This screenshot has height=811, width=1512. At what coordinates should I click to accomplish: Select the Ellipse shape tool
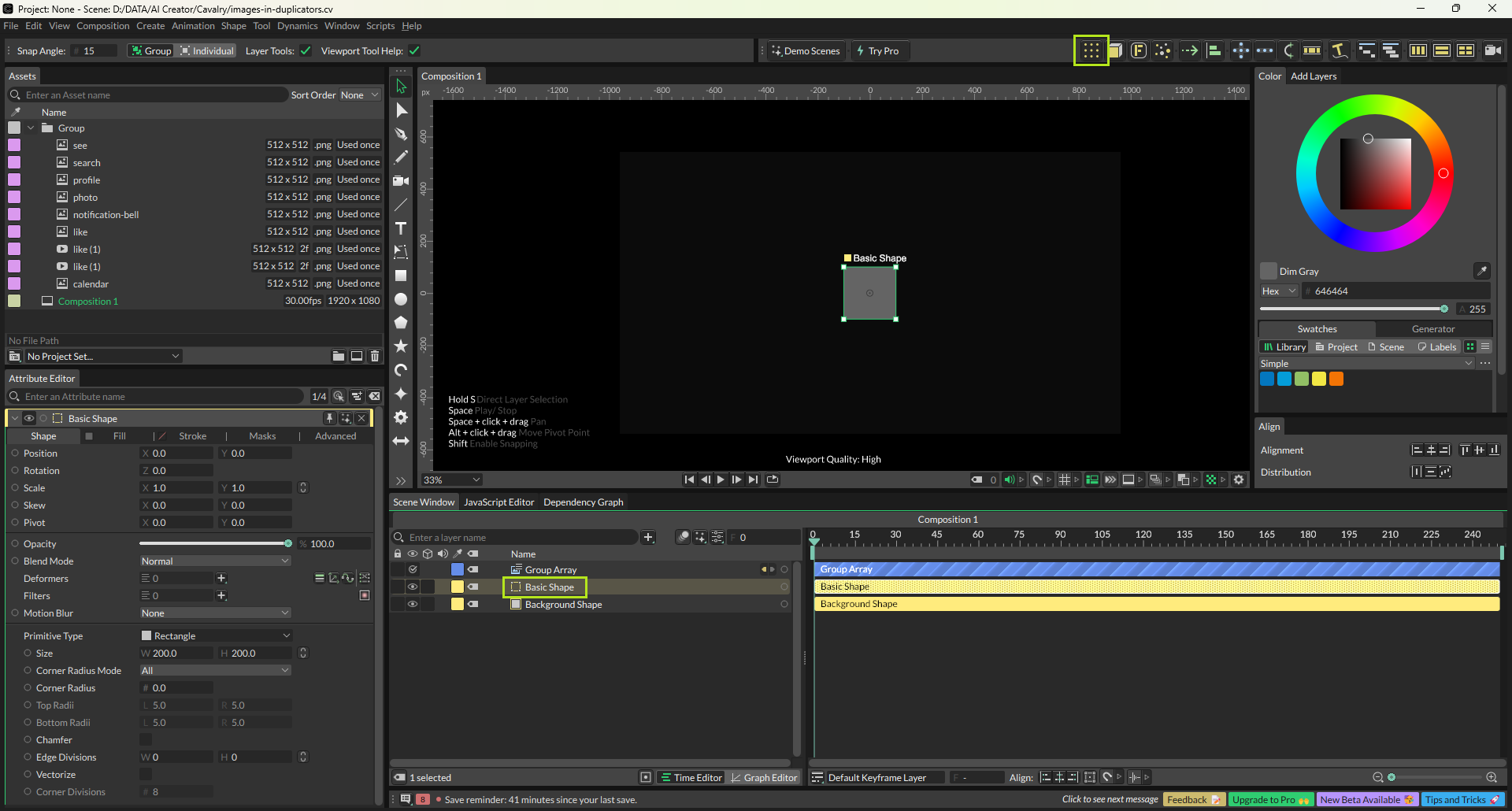click(401, 300)
